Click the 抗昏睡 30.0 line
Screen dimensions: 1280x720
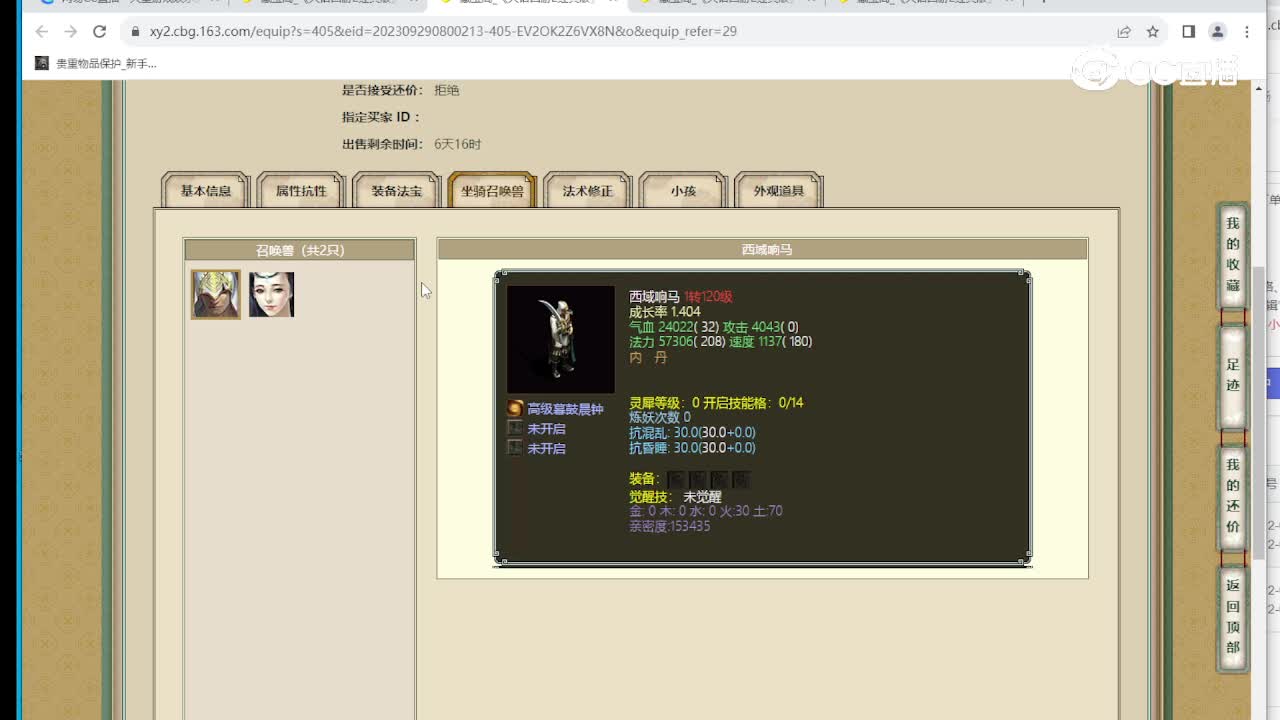692,448
